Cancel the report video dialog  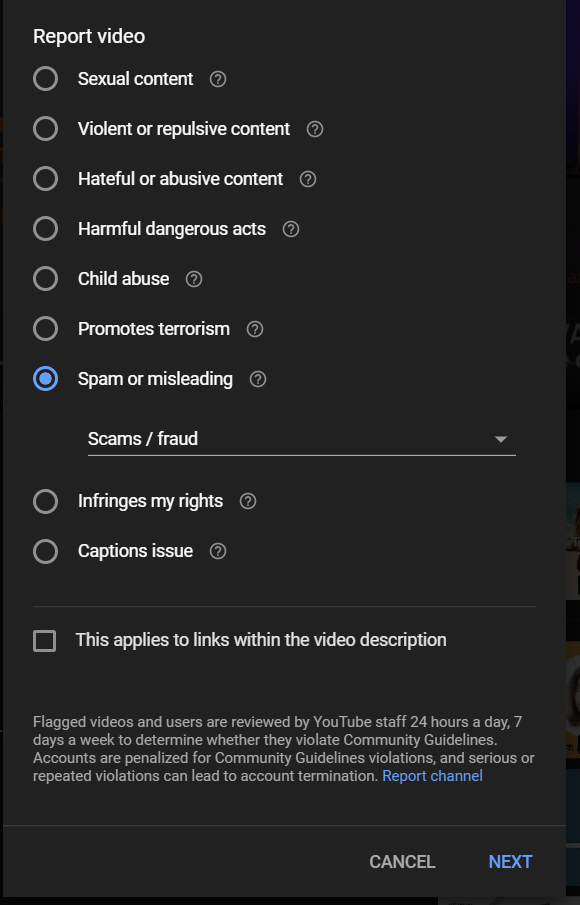[402, 862]
